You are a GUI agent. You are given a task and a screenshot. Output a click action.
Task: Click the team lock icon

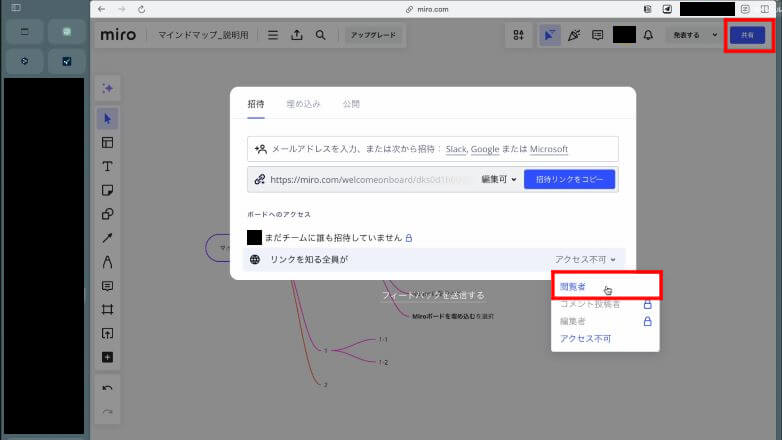[x=409, y=238]
